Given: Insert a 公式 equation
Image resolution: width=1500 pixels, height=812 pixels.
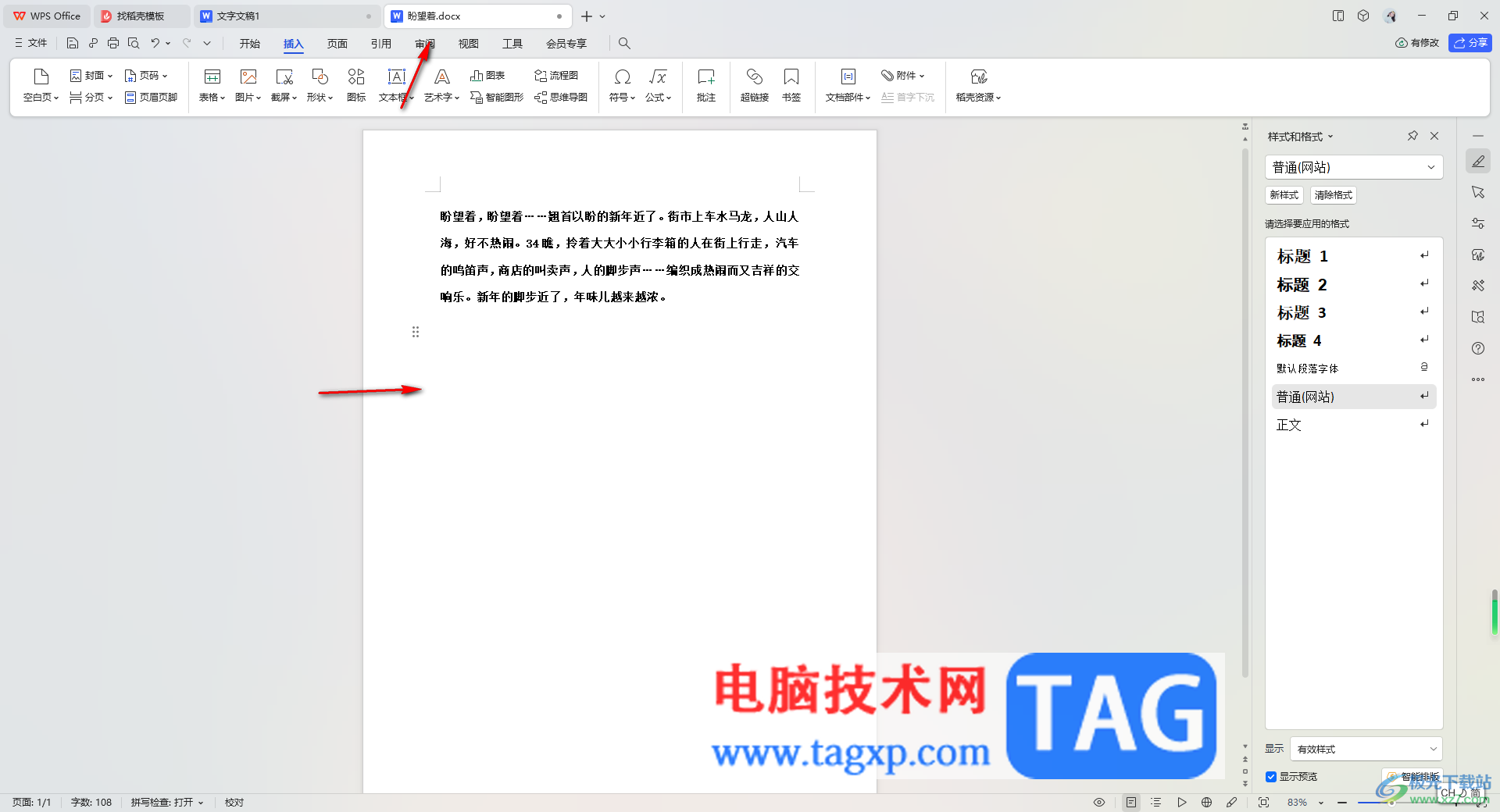Looking at the screenshot, I should click(658, 85).
